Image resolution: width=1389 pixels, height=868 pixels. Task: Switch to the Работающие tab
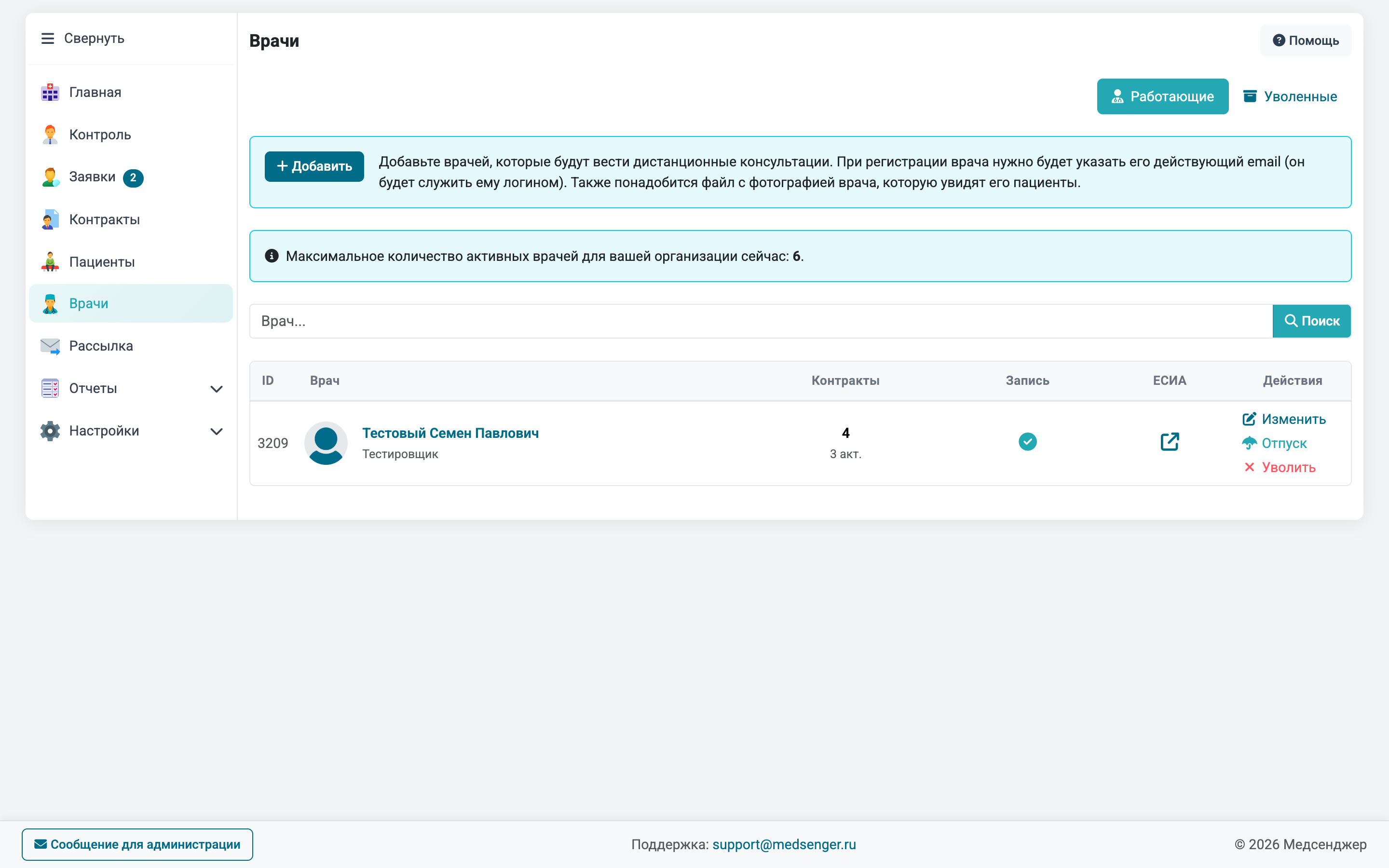point(1162,96)
